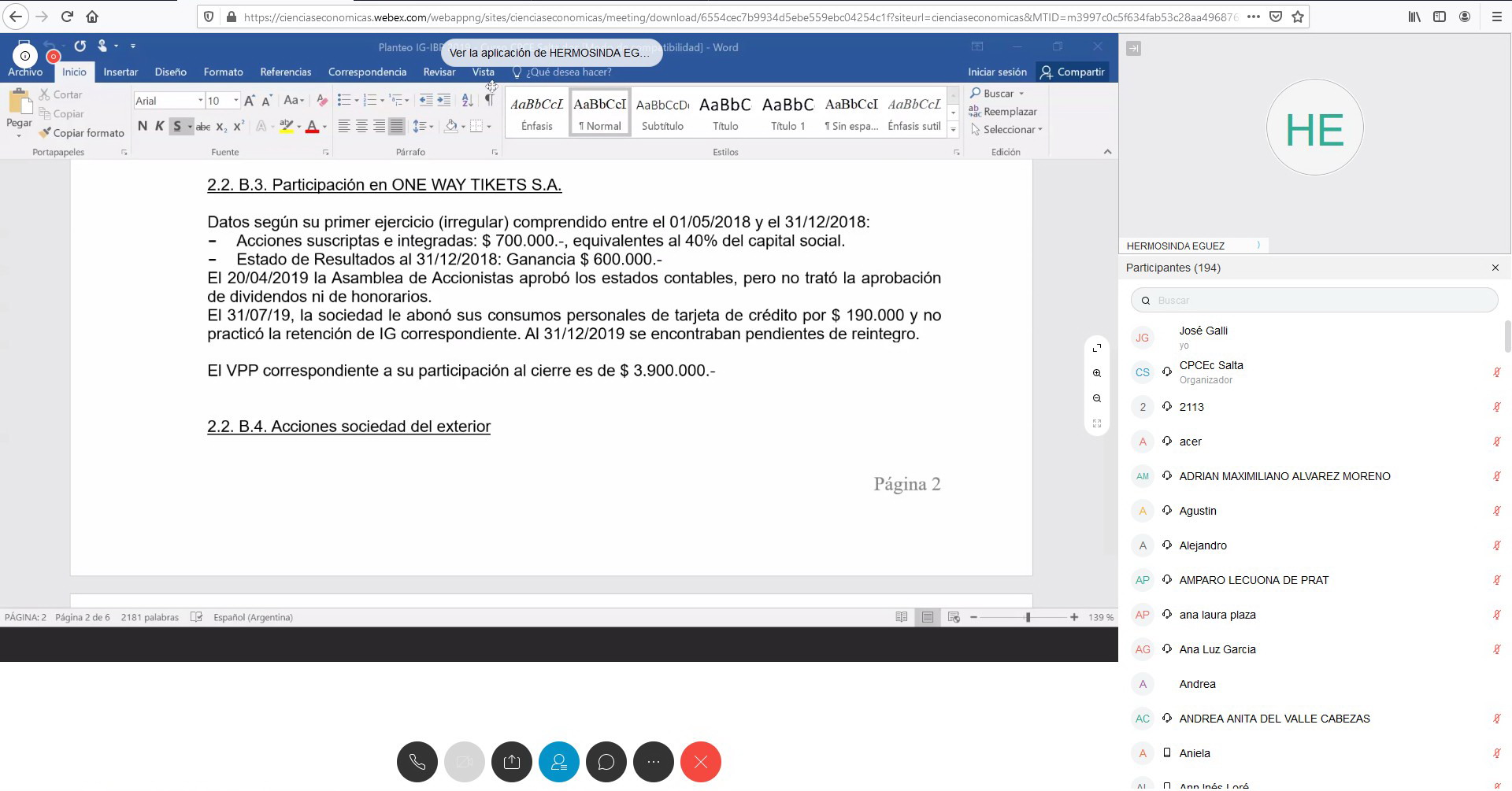Expand the Estilos styles gallery
The image size is (1512, 791).
[953, 130]
